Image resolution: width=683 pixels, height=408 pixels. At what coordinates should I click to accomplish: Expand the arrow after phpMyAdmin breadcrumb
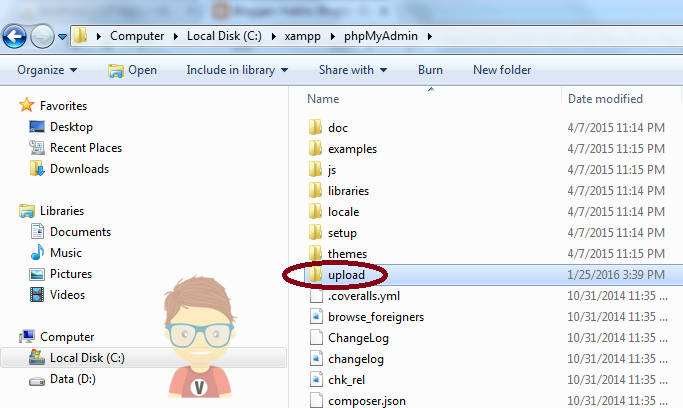point(429,37)
